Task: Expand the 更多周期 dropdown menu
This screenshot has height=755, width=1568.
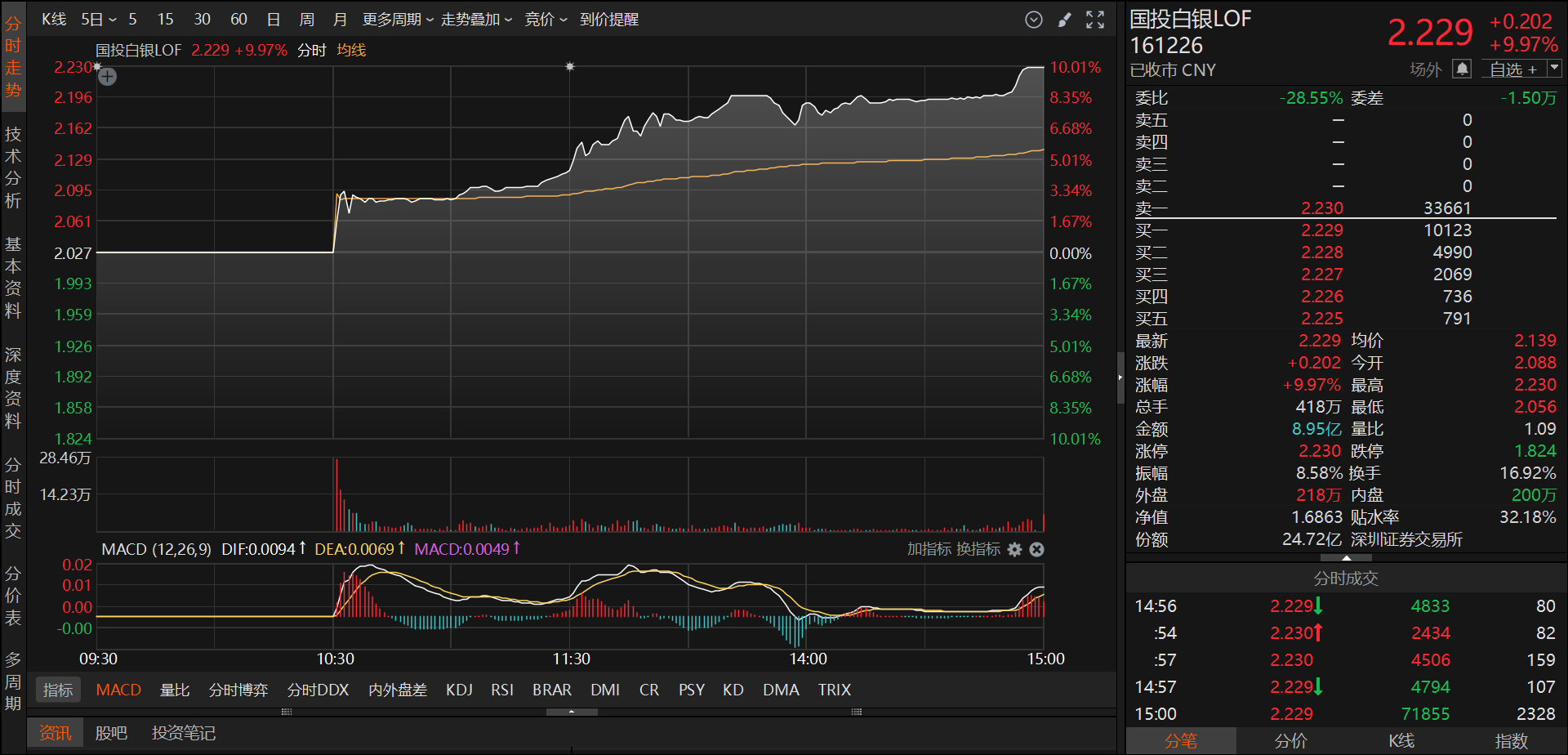Action: [398, 20]
